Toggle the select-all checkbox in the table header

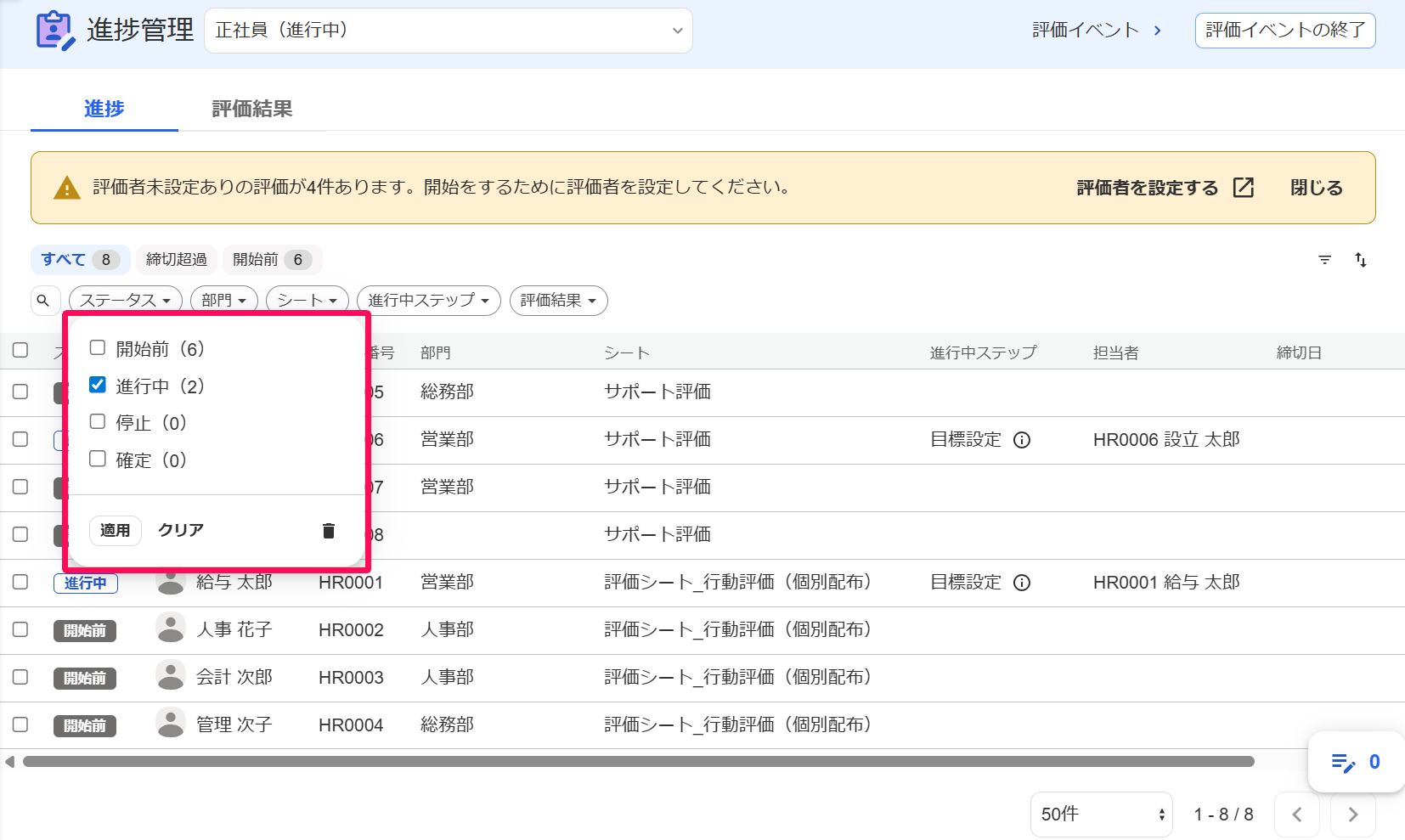20,350
